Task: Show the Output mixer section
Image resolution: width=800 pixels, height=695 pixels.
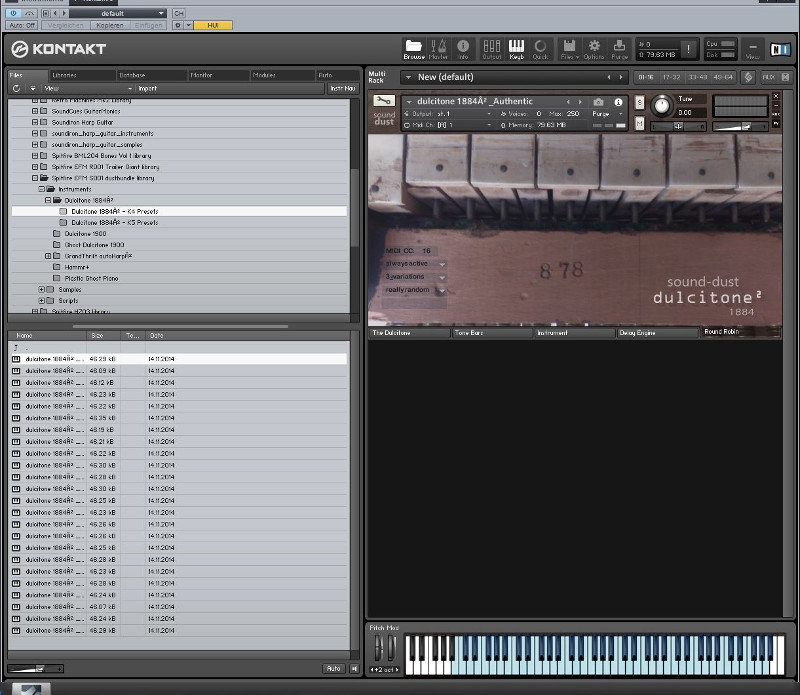Action: tap(492, 49)
